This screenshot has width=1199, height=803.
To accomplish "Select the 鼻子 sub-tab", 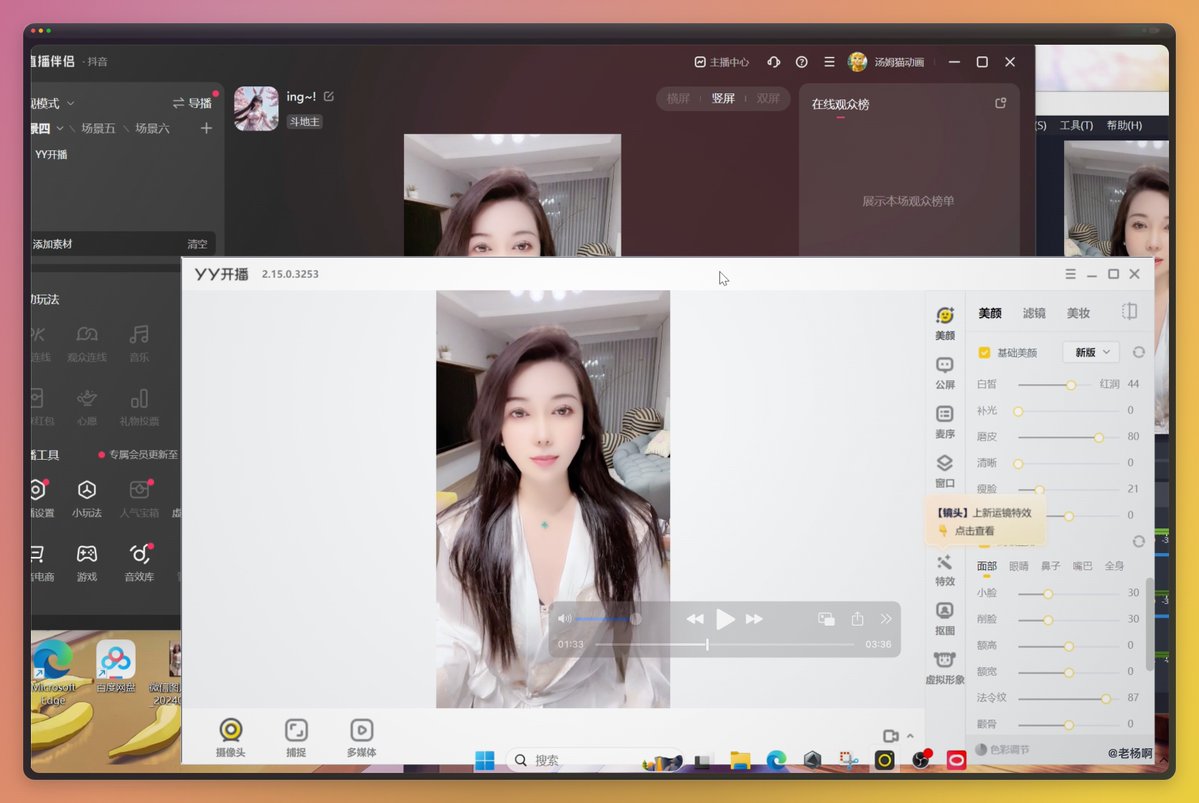I will (1051, 566).
